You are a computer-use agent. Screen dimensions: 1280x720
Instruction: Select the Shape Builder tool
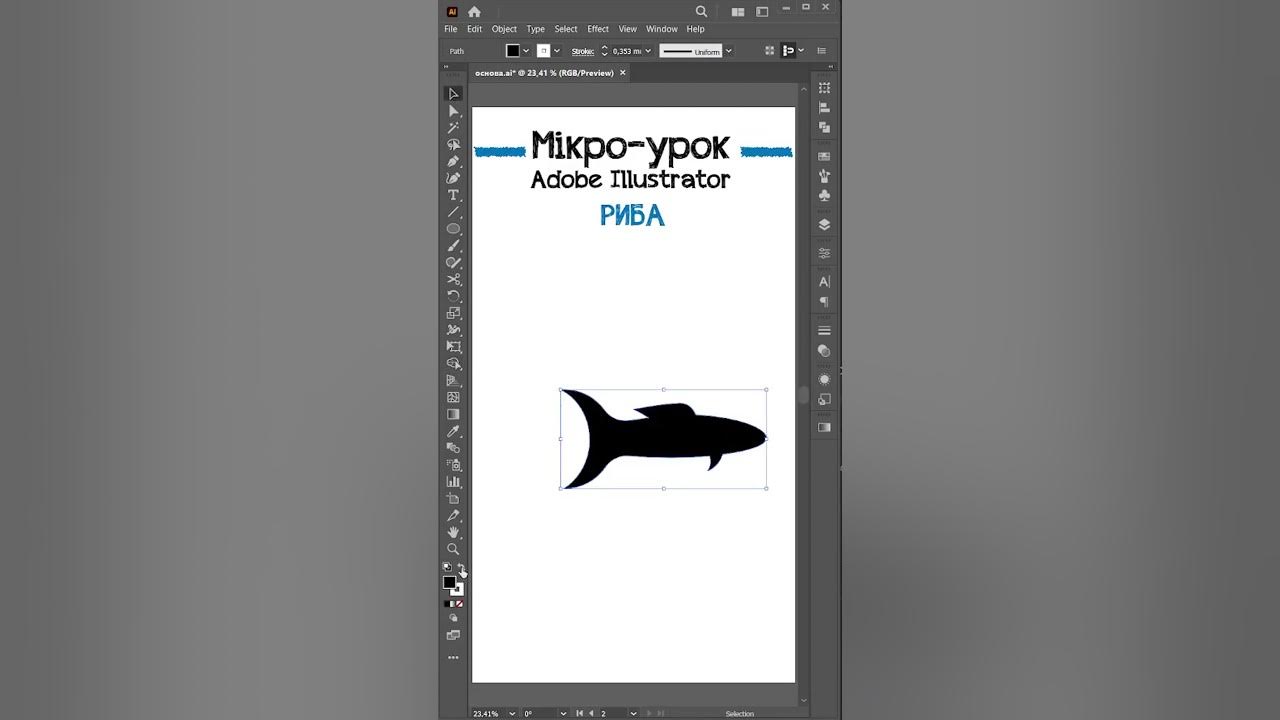(453, 364)
